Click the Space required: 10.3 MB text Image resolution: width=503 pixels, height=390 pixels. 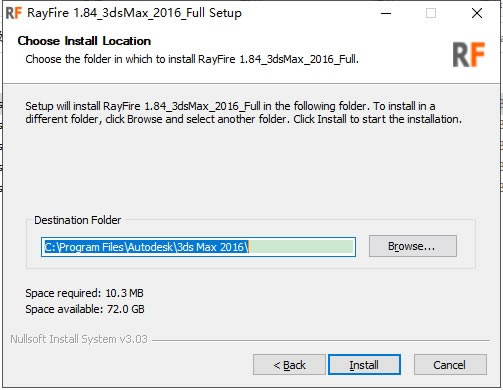point(84,293)
